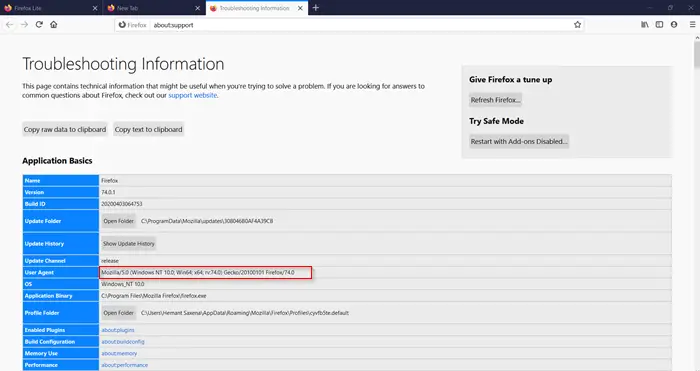Click the Profile Folder path text
This screenshot has width=700, height=371.
245,313
